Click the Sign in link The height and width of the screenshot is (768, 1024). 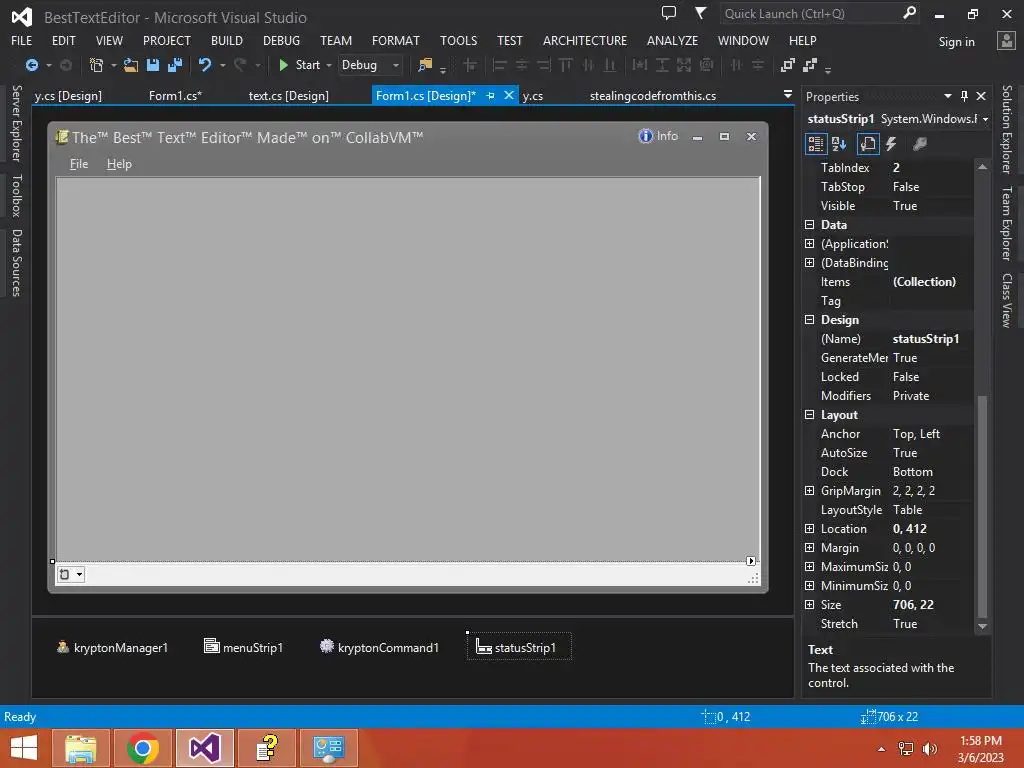click(957, 42)
